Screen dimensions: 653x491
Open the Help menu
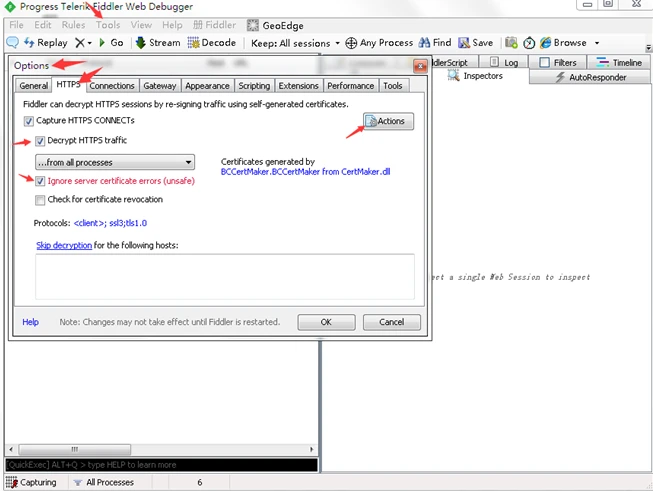tap(172, 25)
